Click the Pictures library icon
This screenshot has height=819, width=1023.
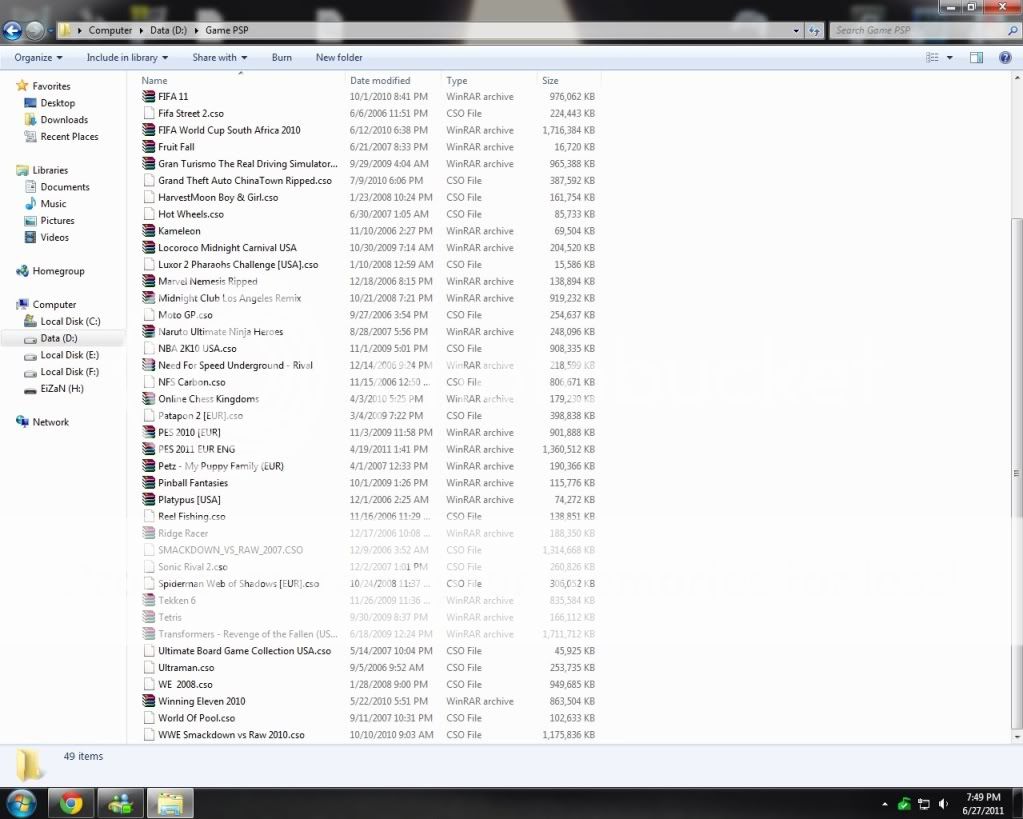click(30, 221)
